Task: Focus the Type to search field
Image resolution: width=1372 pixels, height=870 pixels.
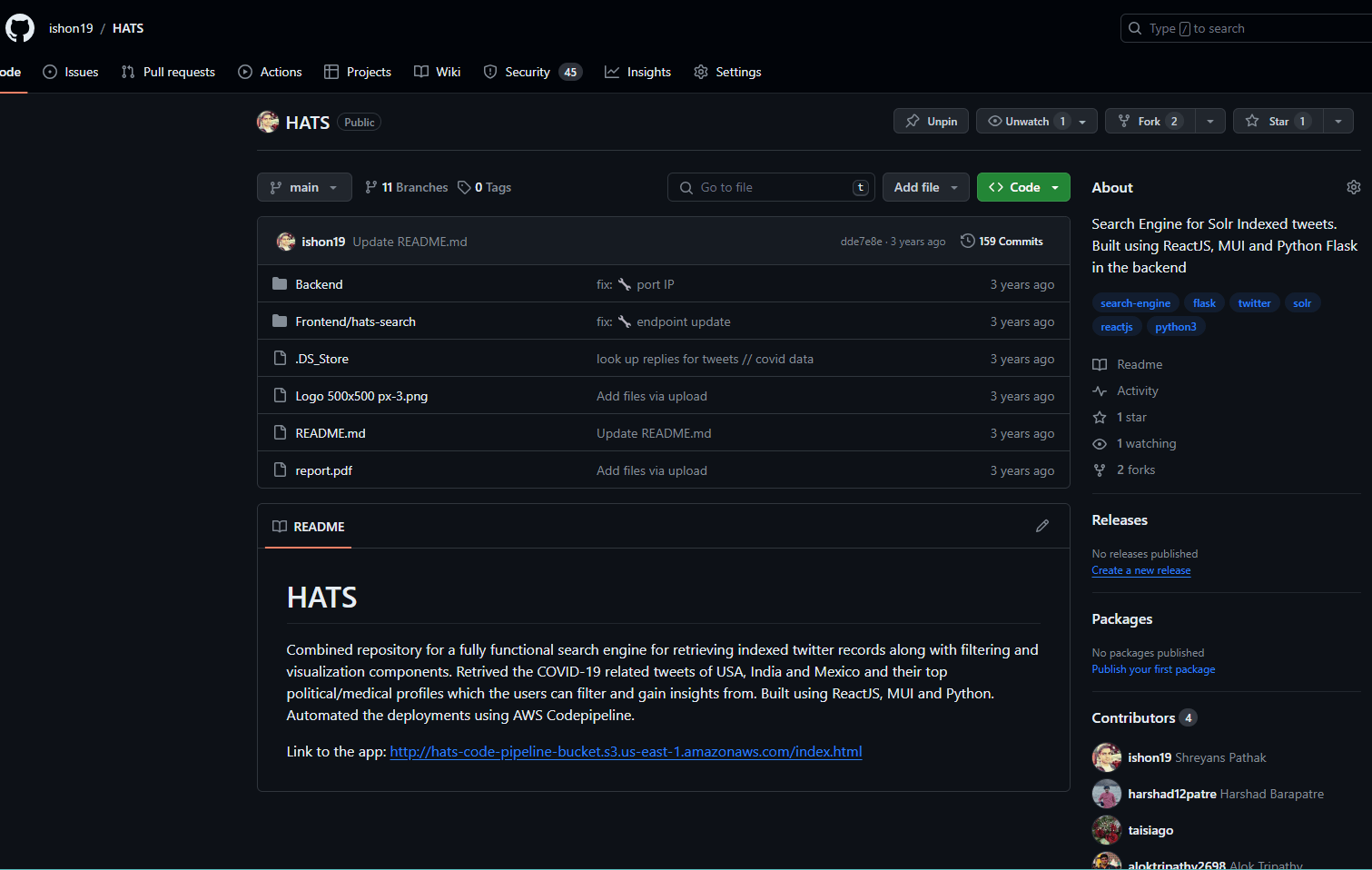Action: (1246, 28)
